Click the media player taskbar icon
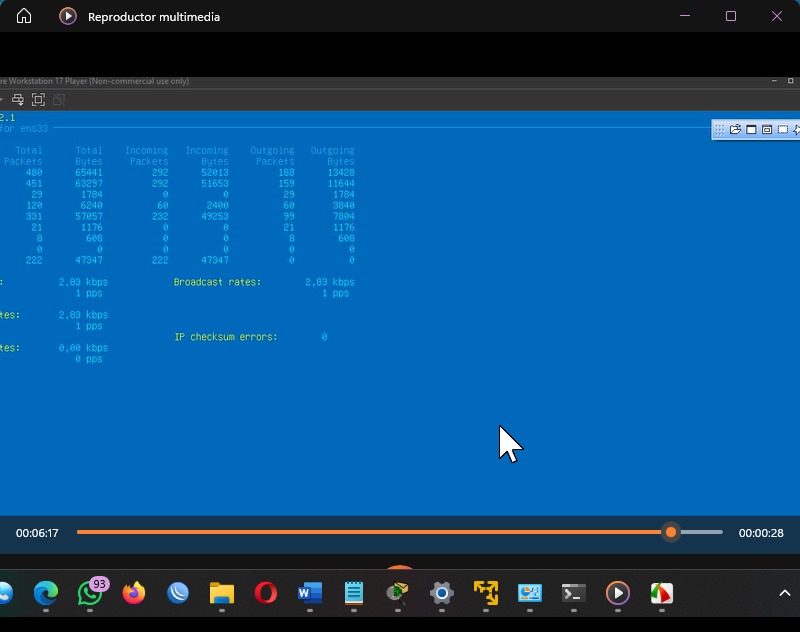The width and height of the screenshot is (800, 632). [617, 593]
